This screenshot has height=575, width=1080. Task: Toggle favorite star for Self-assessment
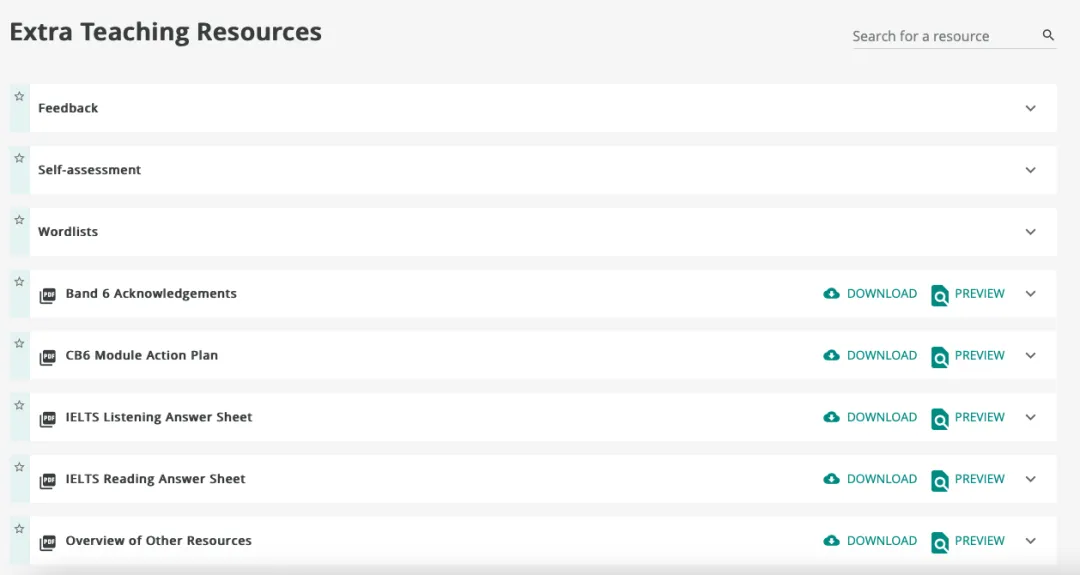pos(19,158)
